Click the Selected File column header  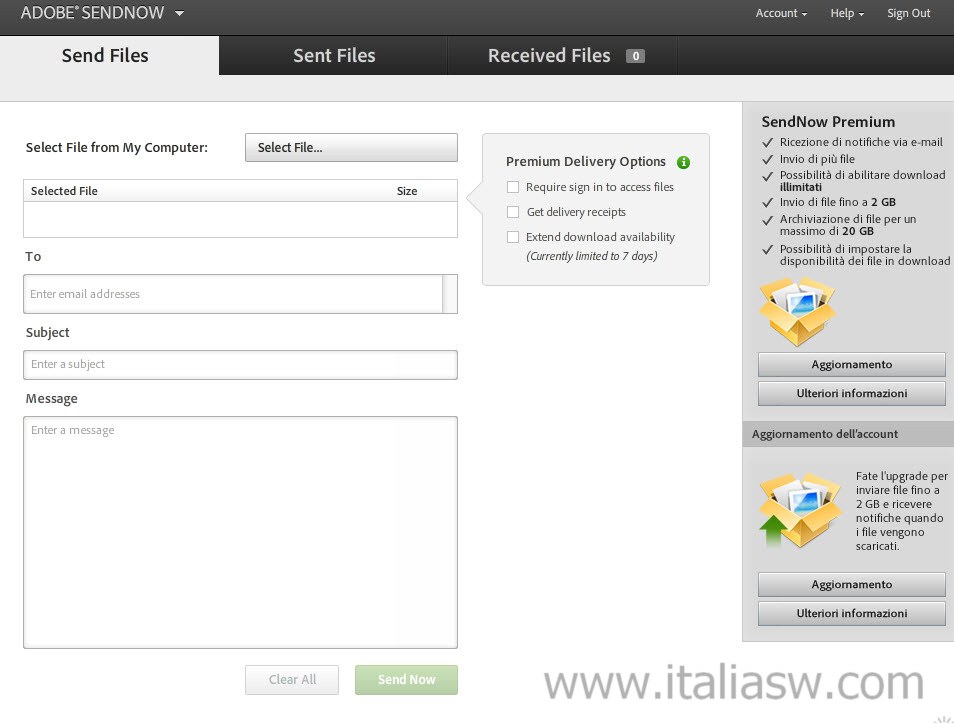(64, 191)
